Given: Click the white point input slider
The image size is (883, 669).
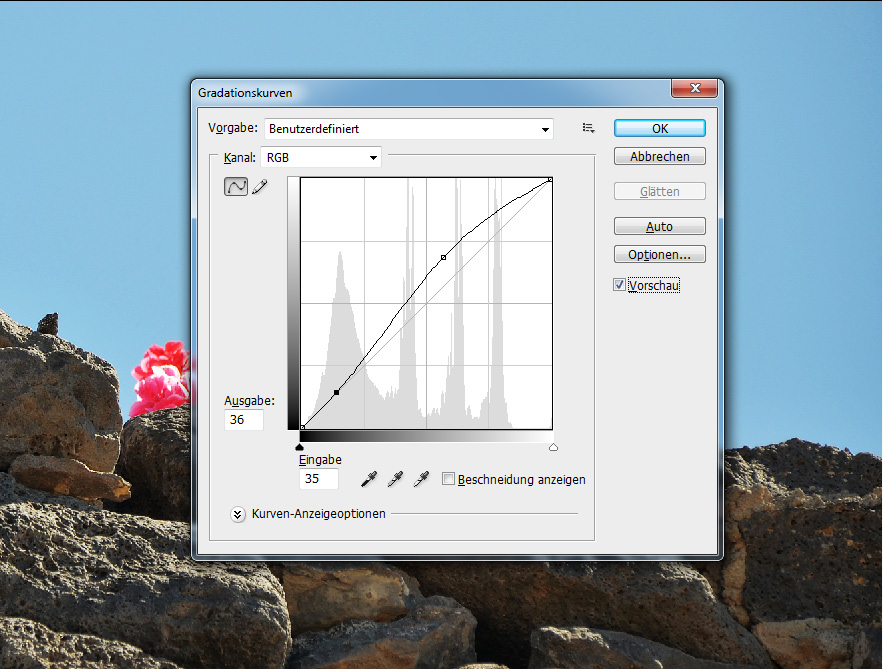Looking at the screenshot, I should click(553, 447).
